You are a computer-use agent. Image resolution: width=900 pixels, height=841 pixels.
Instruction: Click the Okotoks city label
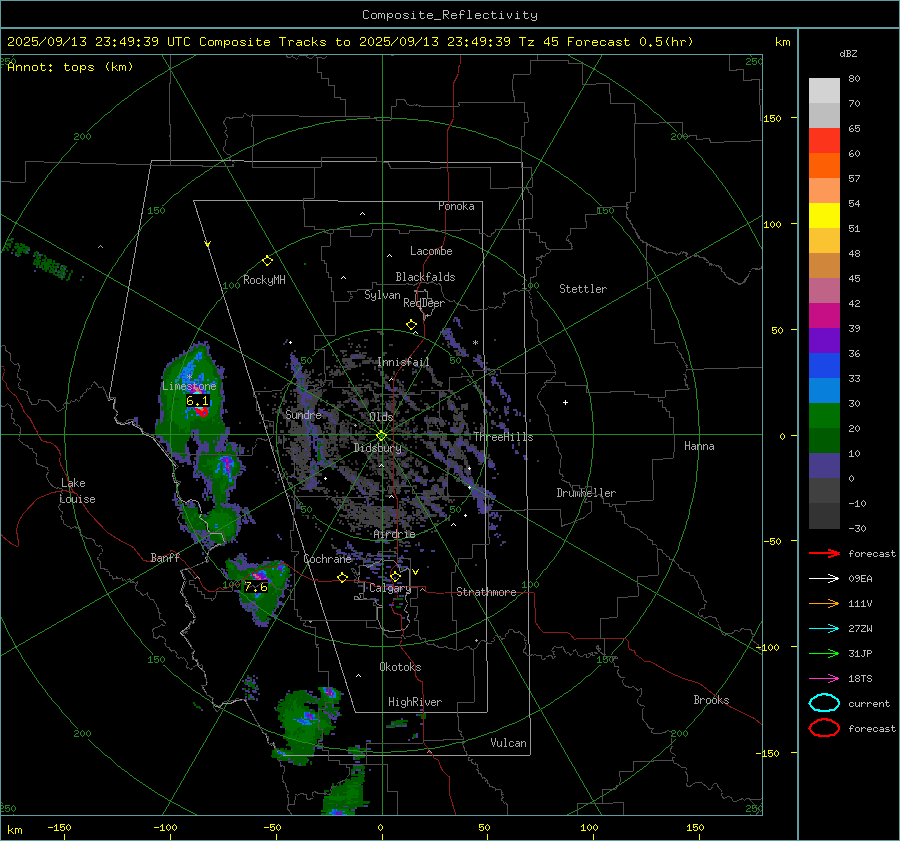pyautogui.click(x=400, y=667)
